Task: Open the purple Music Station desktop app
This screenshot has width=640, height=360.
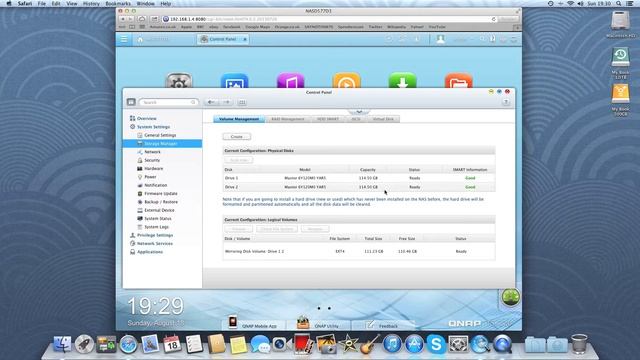Action: click(291, 80)
